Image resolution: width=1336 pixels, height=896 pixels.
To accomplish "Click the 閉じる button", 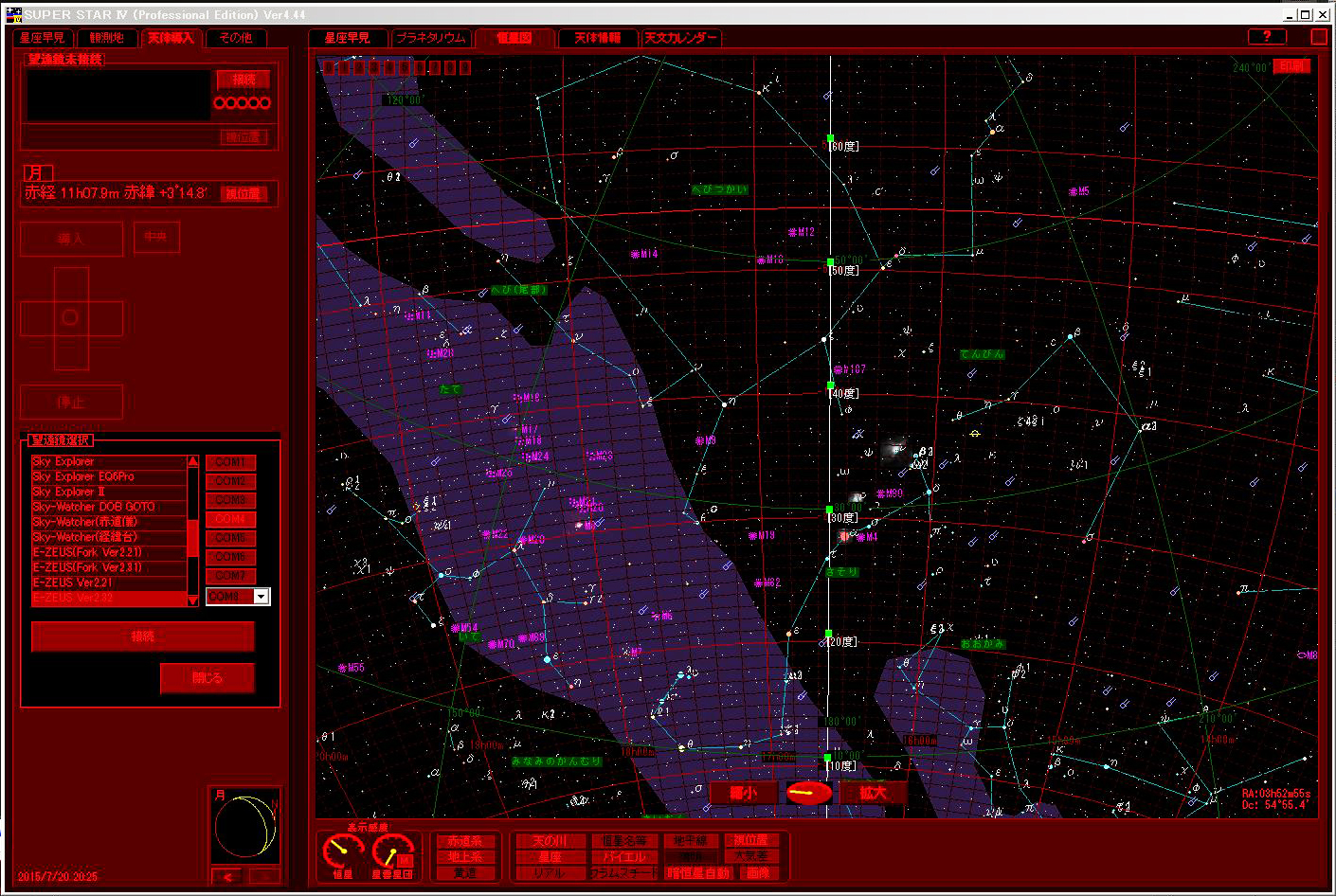I will [208, 678].
